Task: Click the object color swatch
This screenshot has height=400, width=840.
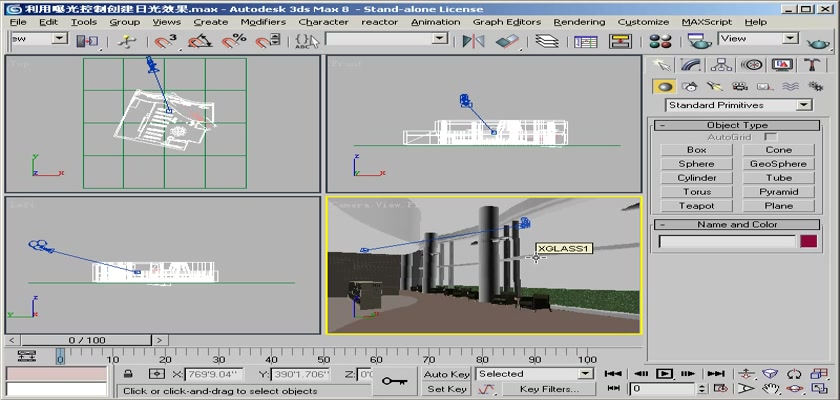Action: [808, 241]
